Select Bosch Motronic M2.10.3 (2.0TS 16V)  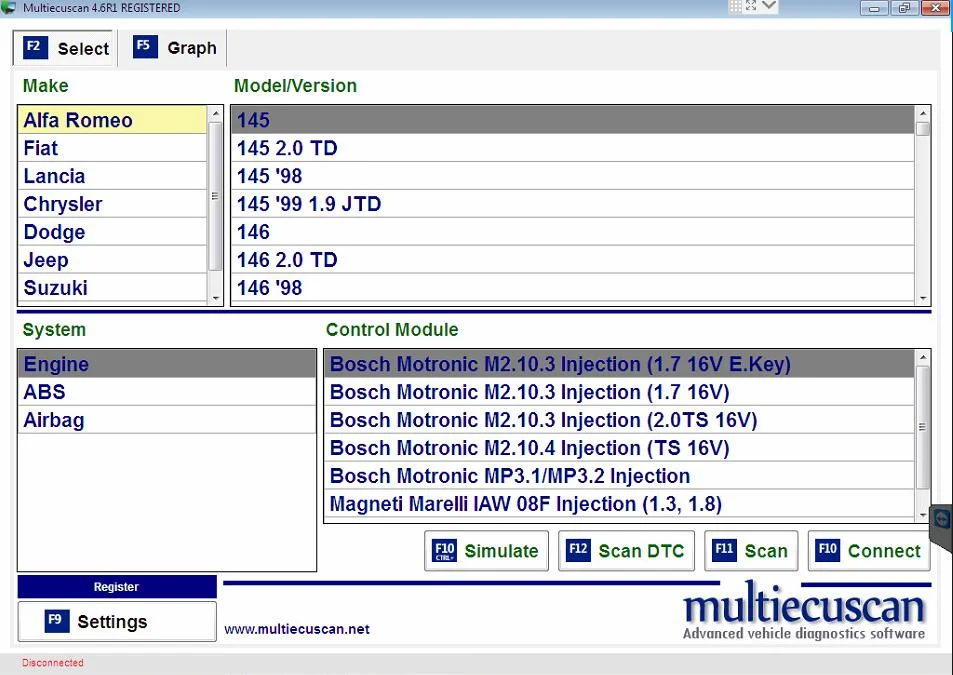click(619, 420)
